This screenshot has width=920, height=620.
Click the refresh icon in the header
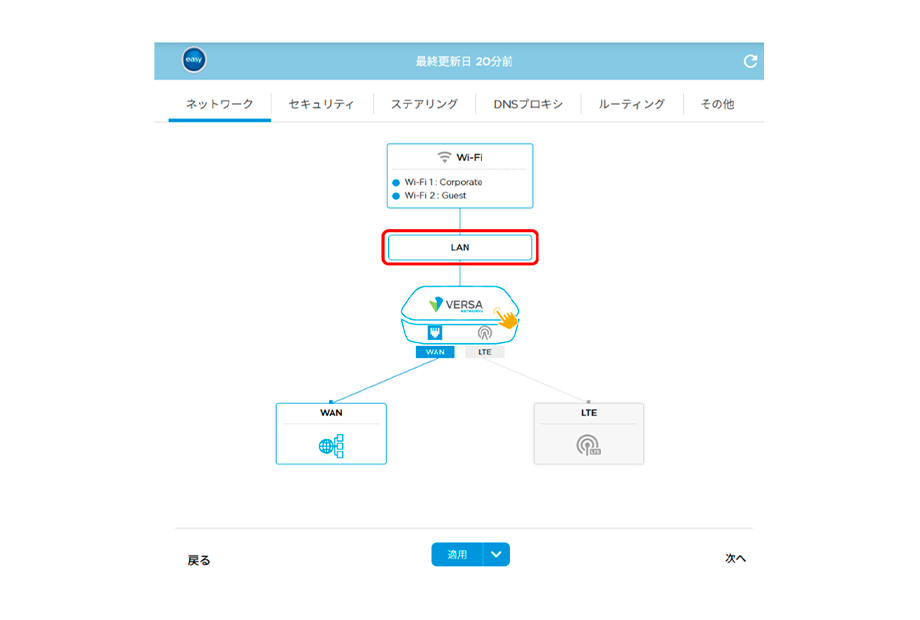(x=750, y=61)
